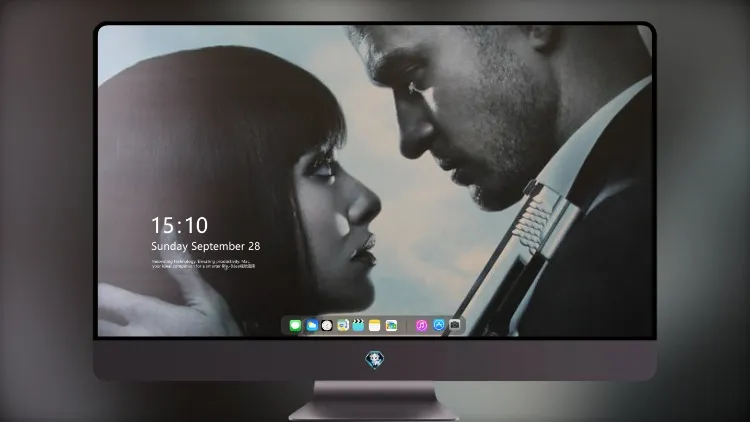Open the clapperboard Videos app
The image size is (750, 422).
click(x=358, y=325)
